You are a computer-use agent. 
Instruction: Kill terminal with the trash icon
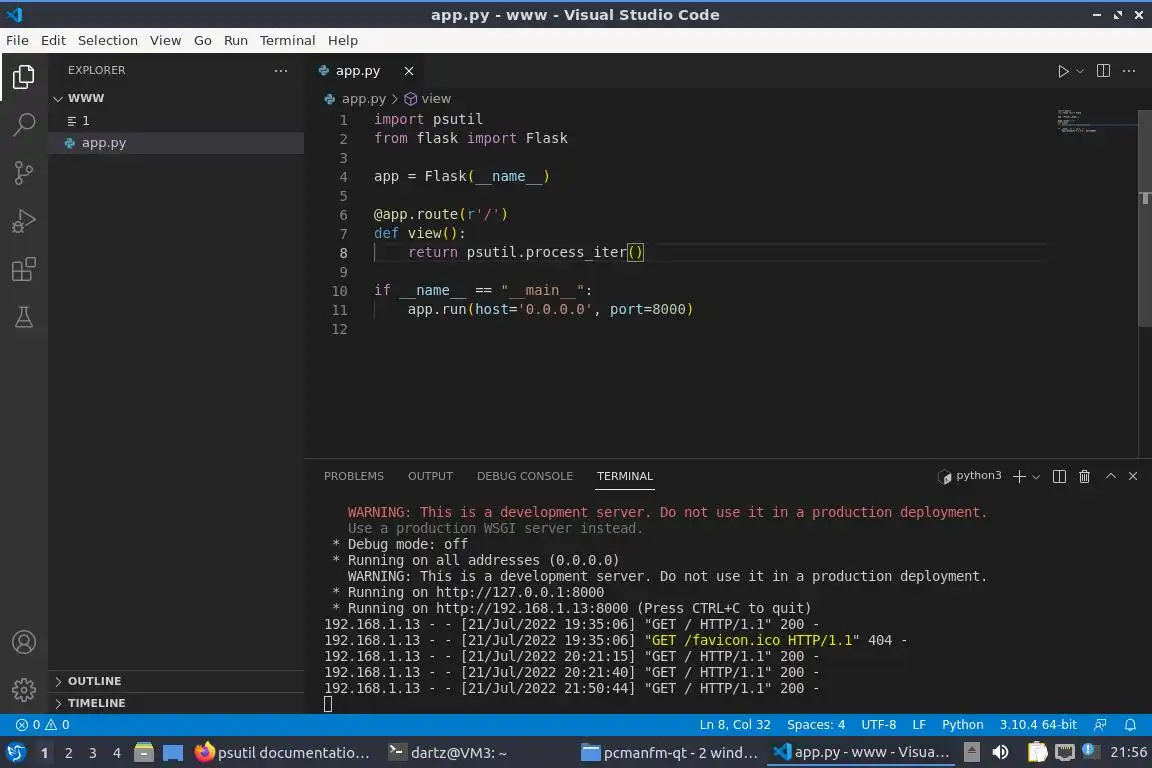[1084, 476]
